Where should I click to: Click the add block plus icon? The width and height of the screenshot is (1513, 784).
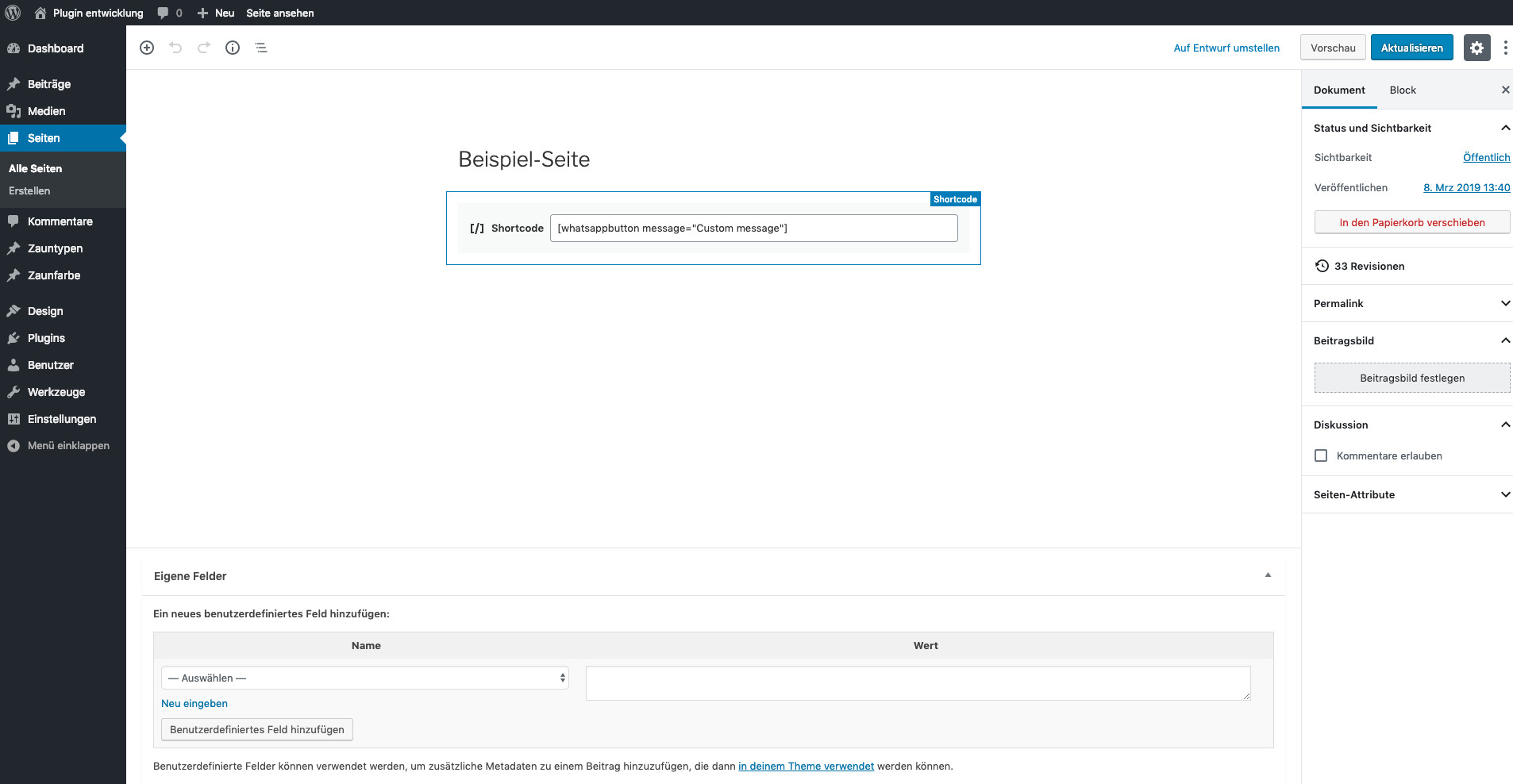tap(147, 48)
